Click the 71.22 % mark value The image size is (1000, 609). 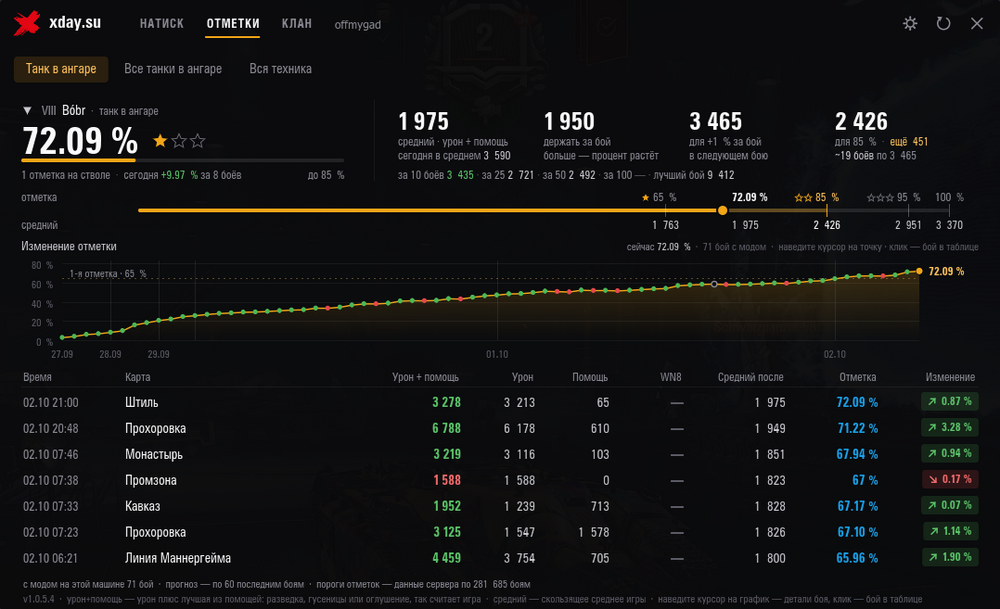click(858, 429)
